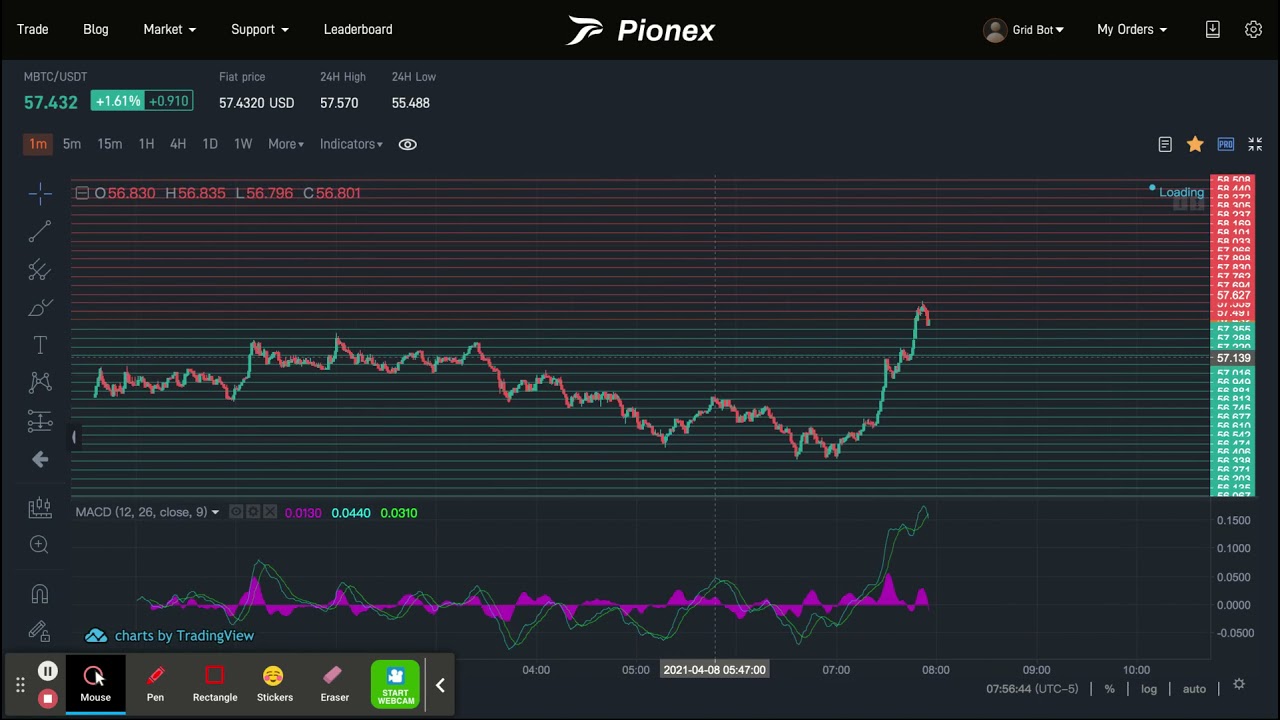Viewport: 1280px width, 720px height.
Task: Hide the MACD indicator eye button
Action: click(236, 512)
